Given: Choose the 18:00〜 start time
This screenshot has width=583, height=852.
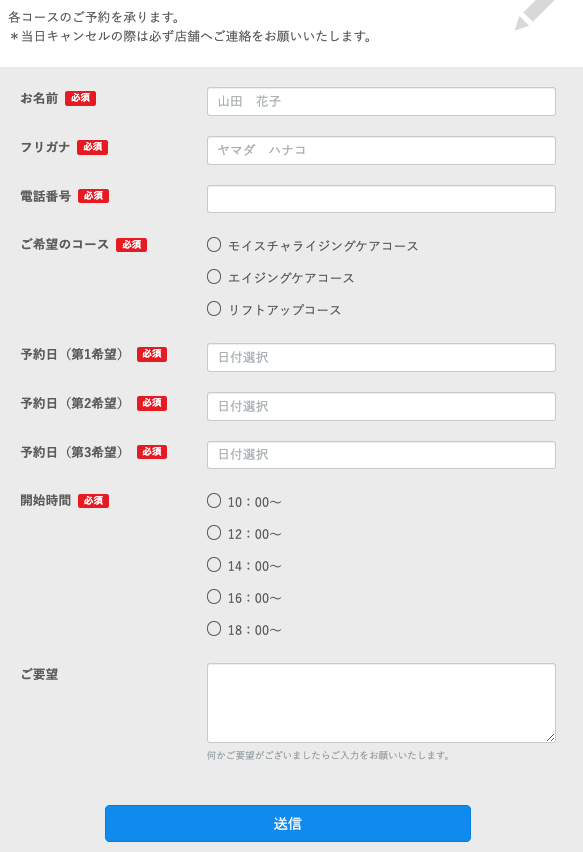Looking at the screenshot, I should [x=214, y=629].
